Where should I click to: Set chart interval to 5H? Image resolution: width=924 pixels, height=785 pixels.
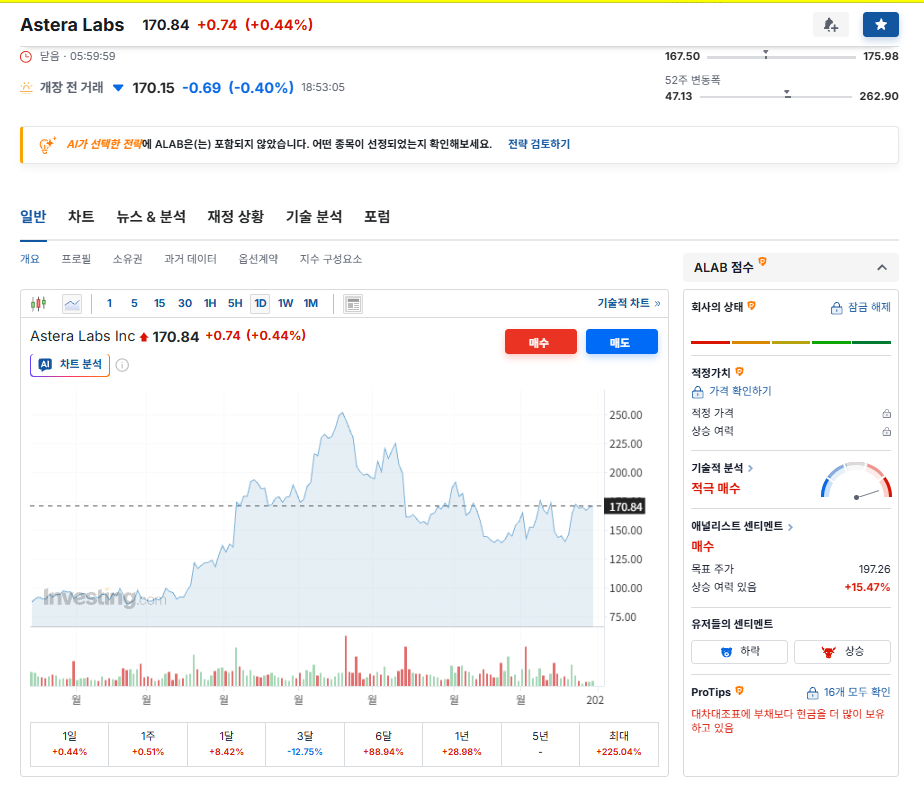tap(235, 304)
